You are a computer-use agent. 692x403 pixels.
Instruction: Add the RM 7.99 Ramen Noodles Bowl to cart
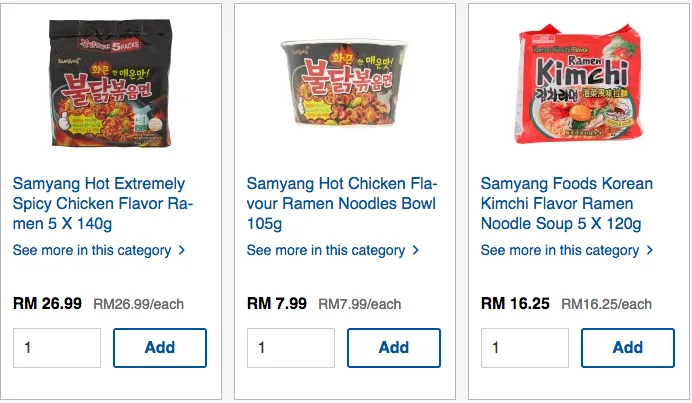pos(394,348)
